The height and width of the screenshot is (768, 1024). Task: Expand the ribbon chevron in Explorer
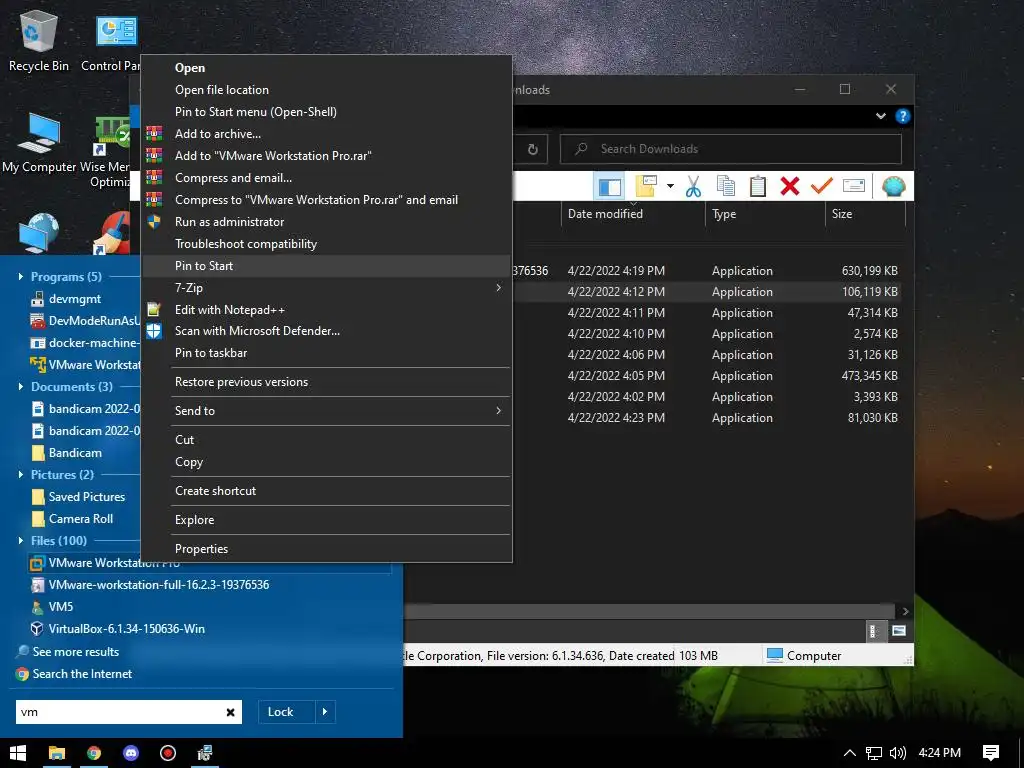click(880, 116)
